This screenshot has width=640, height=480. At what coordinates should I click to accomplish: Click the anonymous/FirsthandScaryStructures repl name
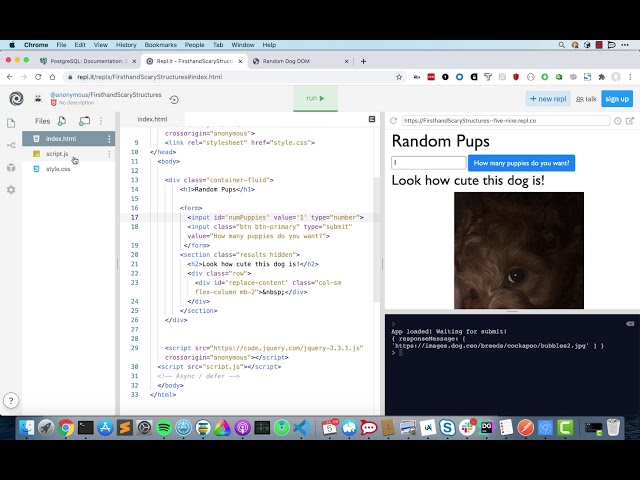(106, 95)
